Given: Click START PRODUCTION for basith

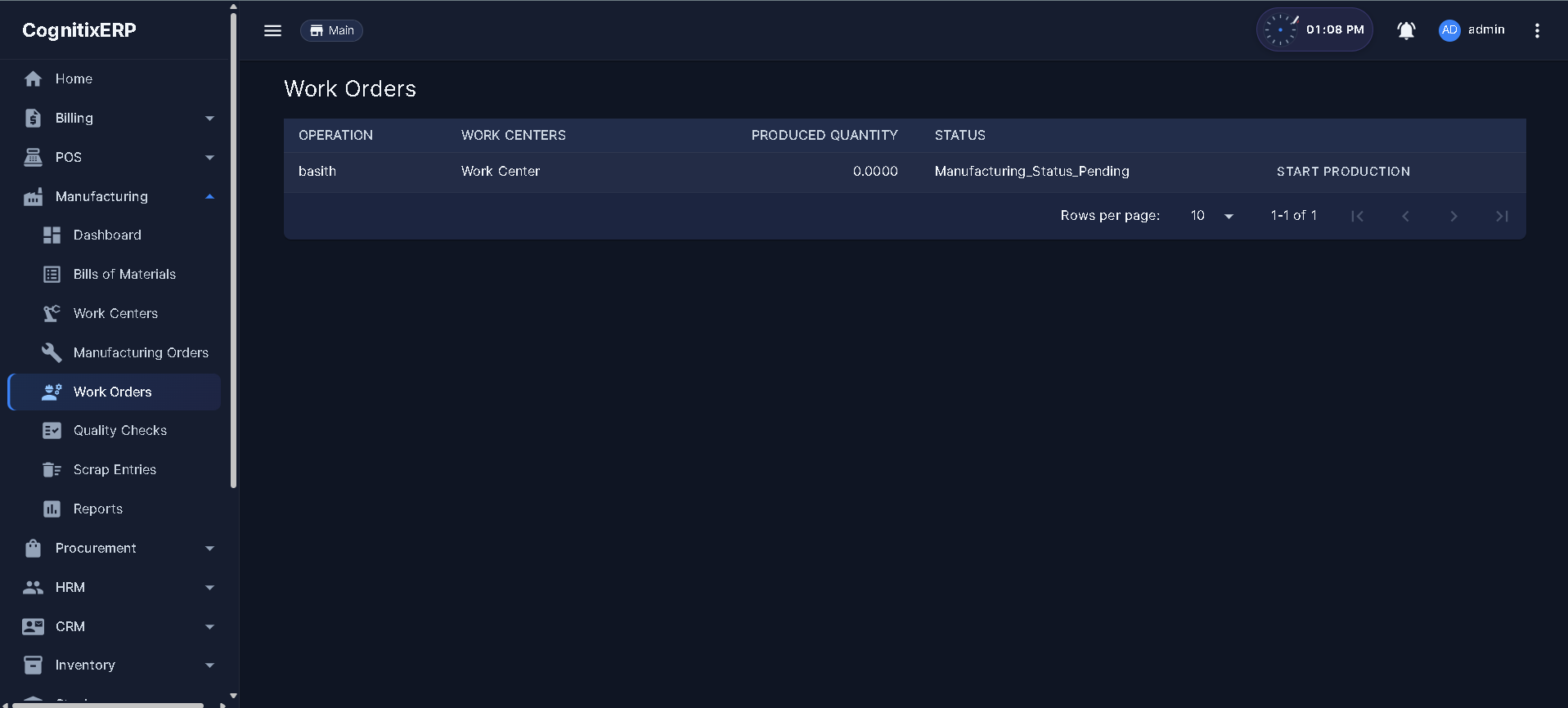Looking at the screenshot, I should click(x=1343, y=172).
